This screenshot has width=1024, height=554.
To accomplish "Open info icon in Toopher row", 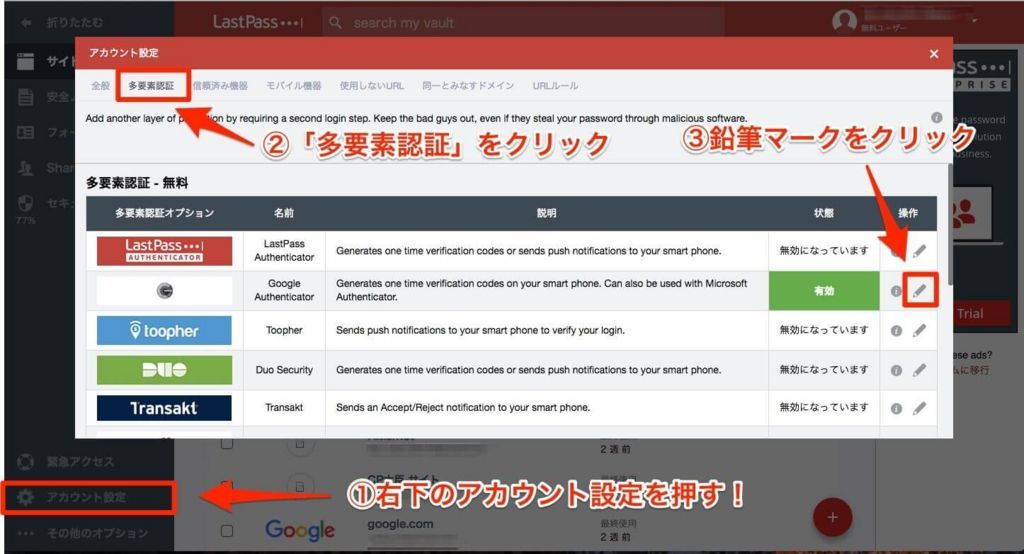I will tap(896, 331).
